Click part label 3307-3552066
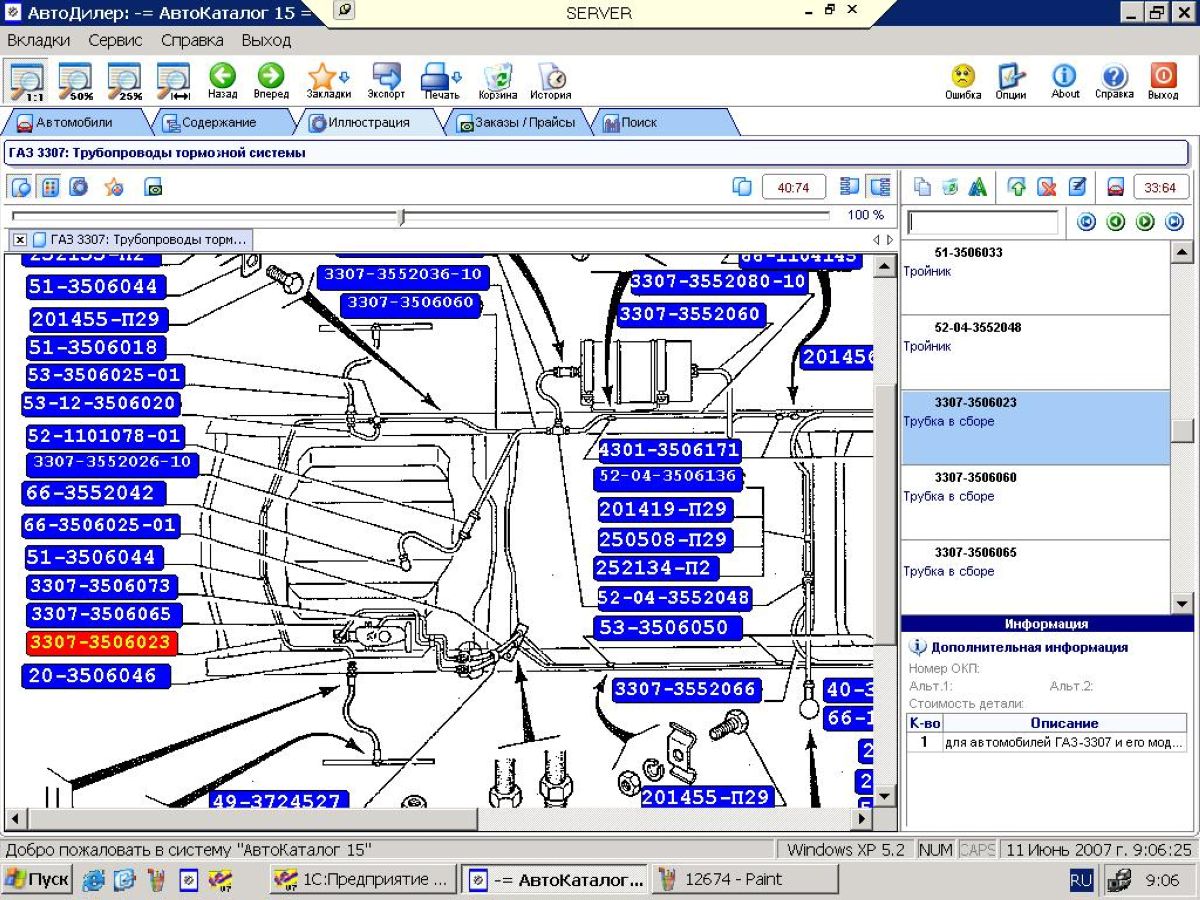This screenshot has height=900, width=1200. (x=685, y=690)
